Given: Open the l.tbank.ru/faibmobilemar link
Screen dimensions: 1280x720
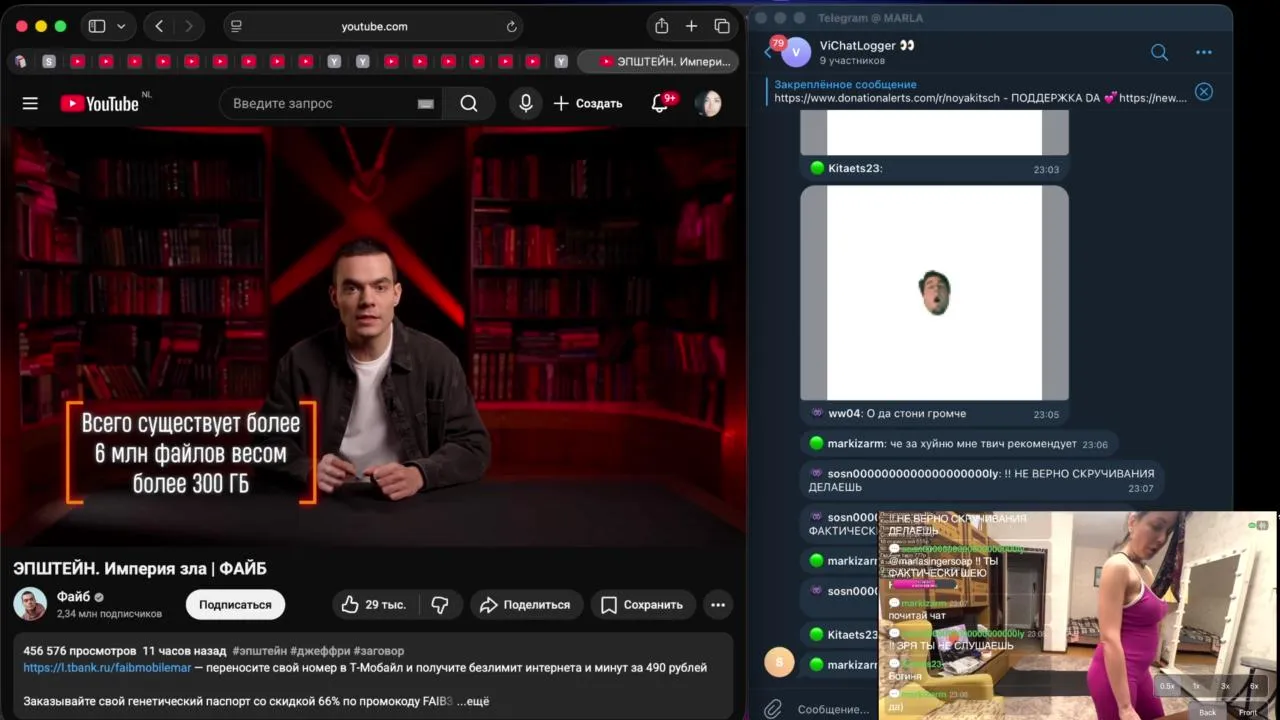Looking at the screenshot, I should point(107,667).
